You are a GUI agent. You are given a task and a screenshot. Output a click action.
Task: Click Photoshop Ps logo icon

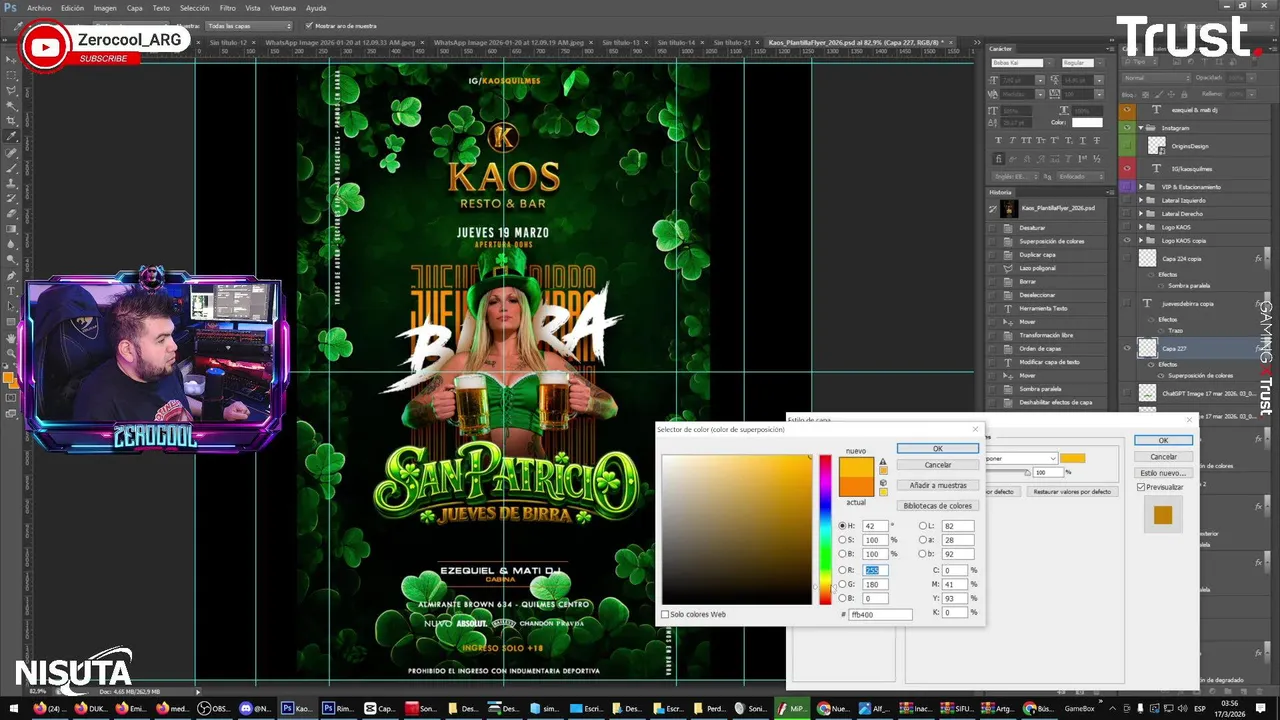point(10,7)
